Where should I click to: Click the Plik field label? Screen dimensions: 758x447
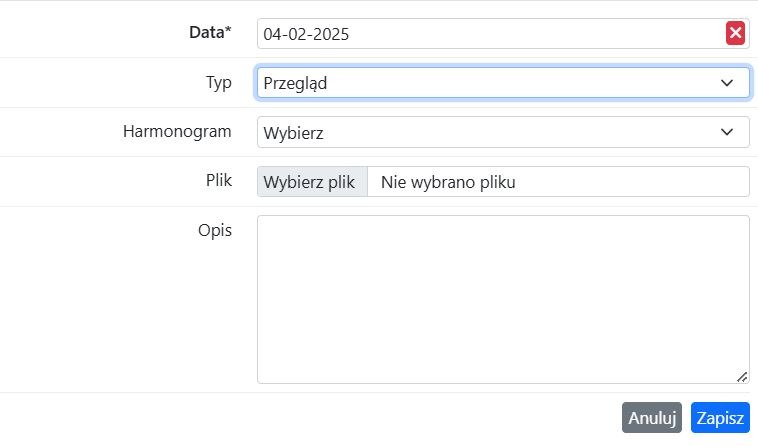pyautogui.click(x=219, y=180)
